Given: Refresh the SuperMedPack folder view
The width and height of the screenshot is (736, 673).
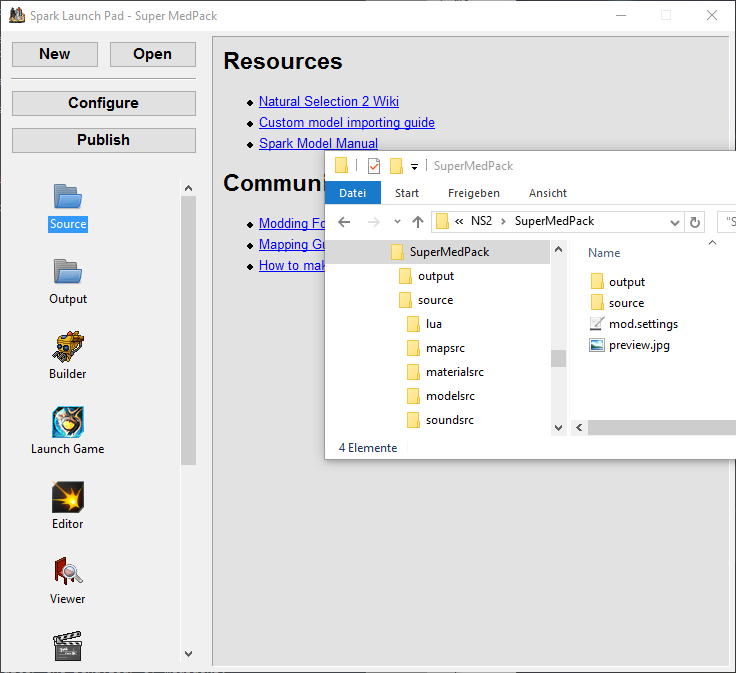Looking at the screenshot, I should [x=695, y=222].
